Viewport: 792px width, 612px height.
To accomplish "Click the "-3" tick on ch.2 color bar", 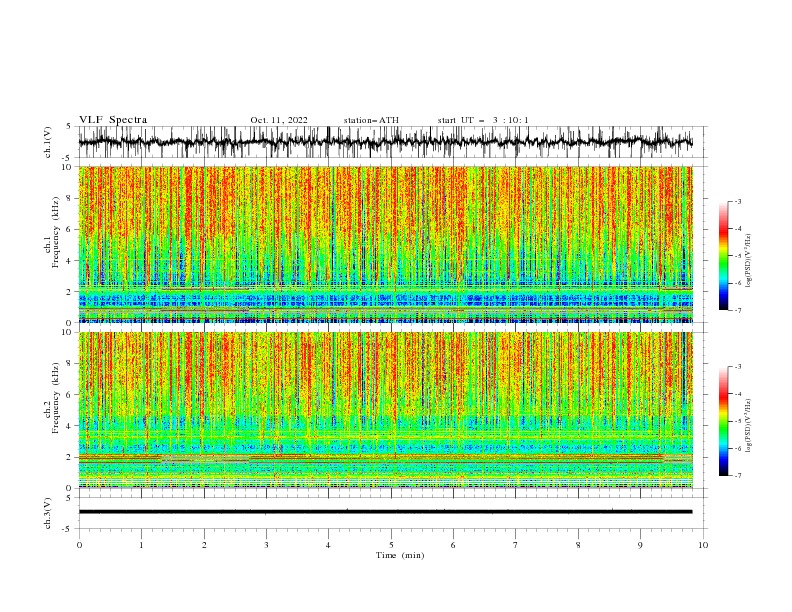I will pos(738,367).
